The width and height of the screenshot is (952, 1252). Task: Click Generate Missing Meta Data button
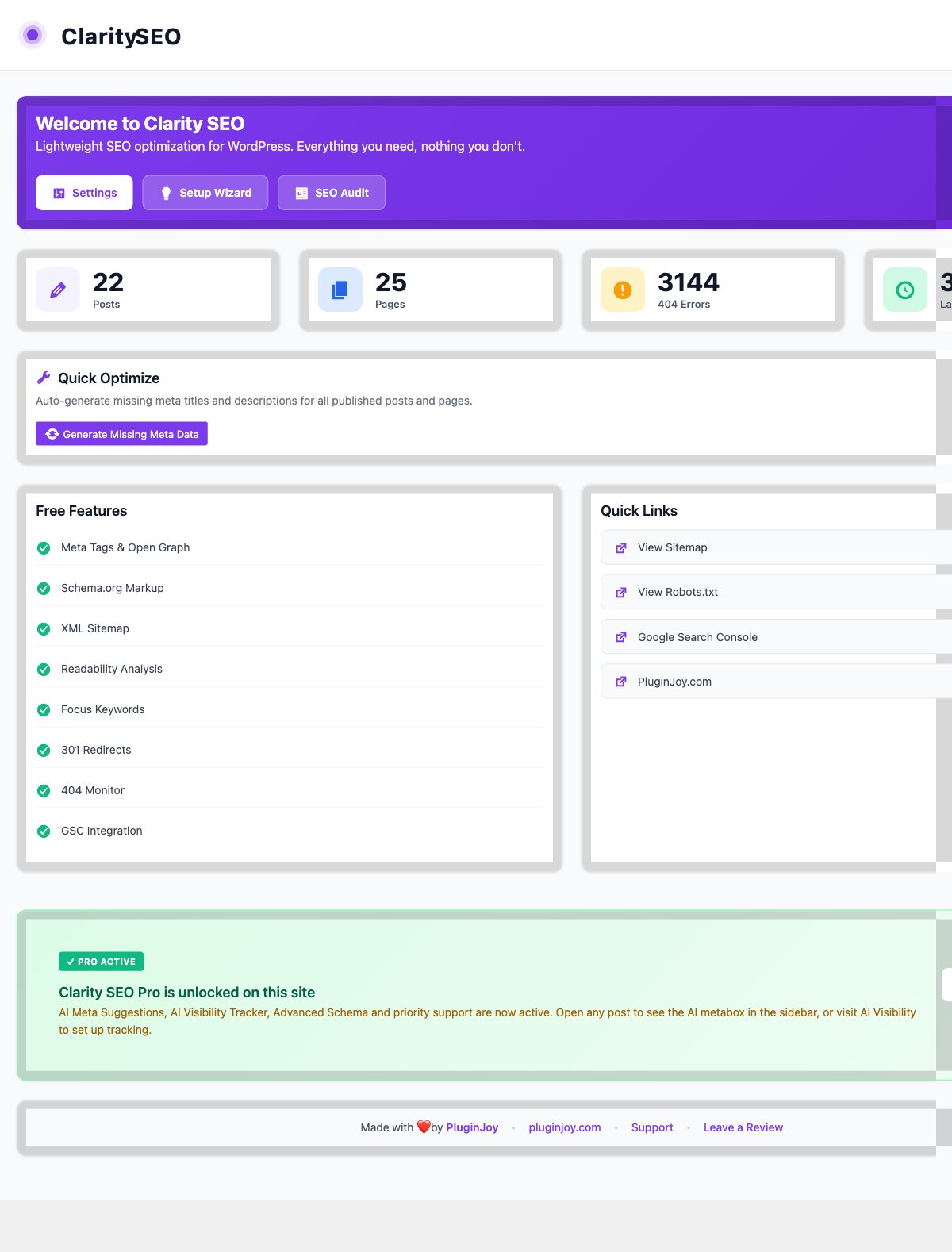(x=121, y=434)
